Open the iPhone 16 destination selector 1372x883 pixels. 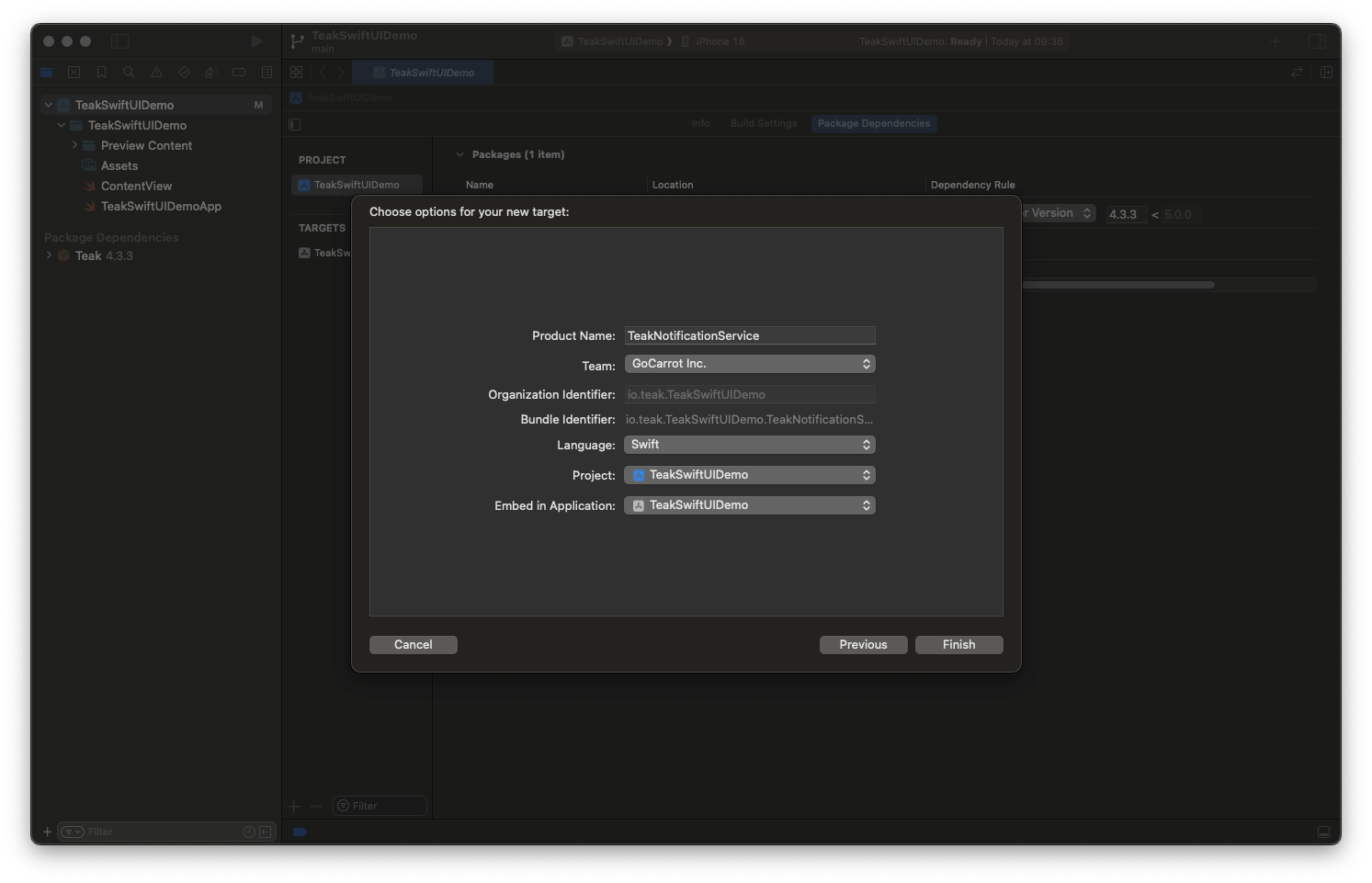(713, 41)
